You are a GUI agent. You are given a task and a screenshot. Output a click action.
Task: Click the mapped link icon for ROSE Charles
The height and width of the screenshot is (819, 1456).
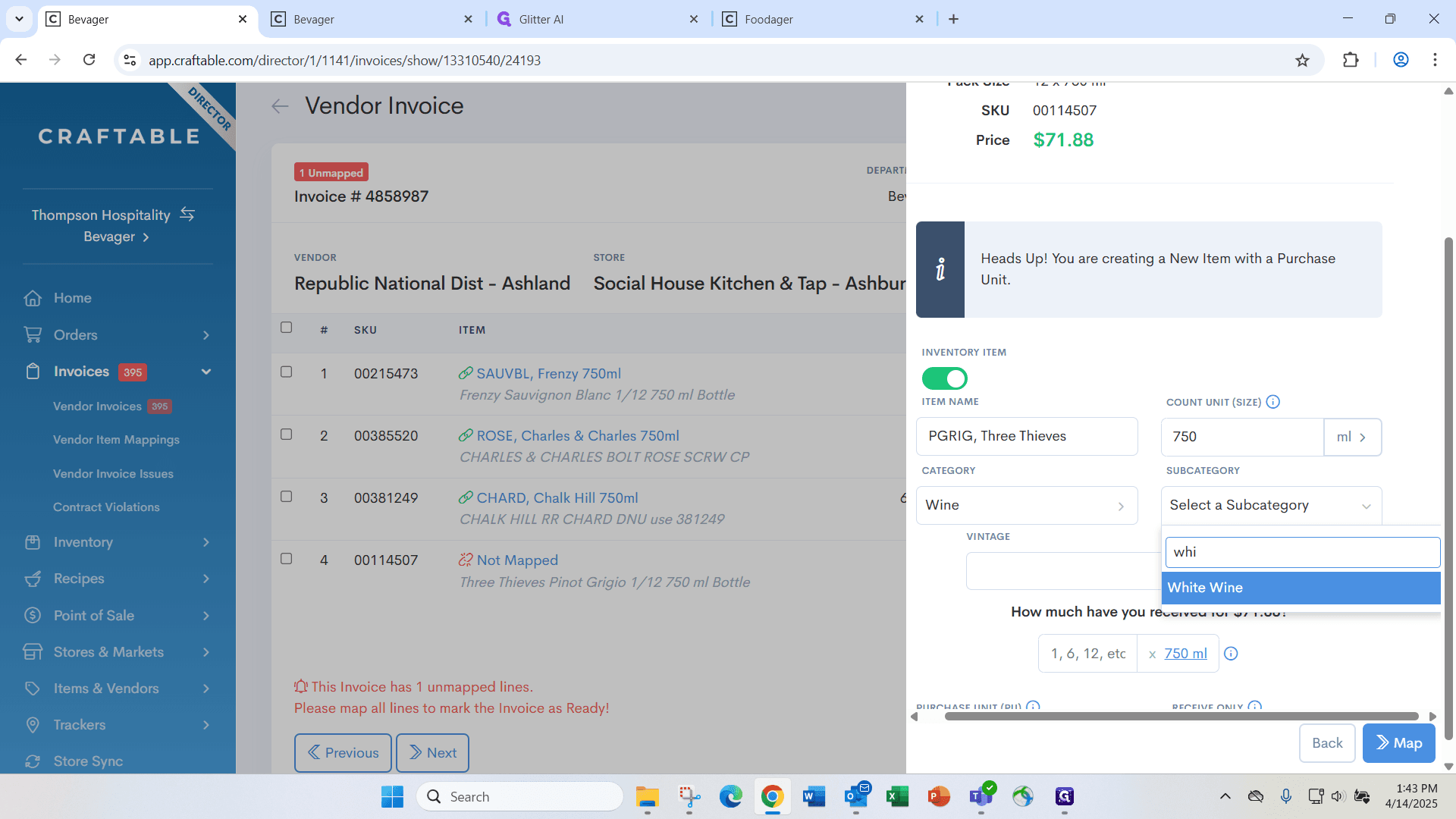466,435
